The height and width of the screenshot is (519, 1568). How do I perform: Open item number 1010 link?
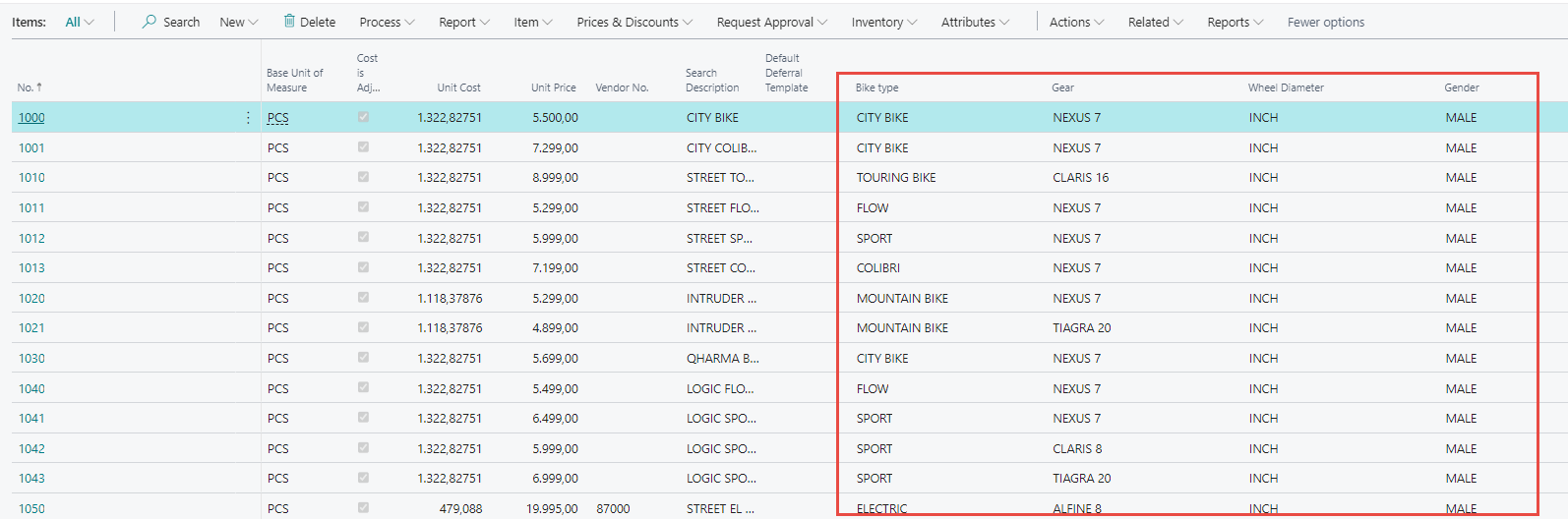tap(31, 178)
